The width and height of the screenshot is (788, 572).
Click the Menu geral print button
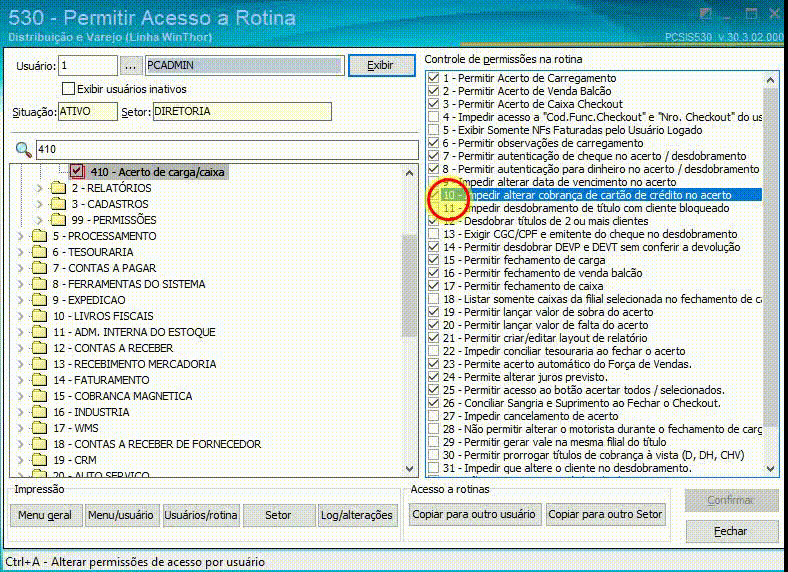pyautogui.click(x=45, y=515)
